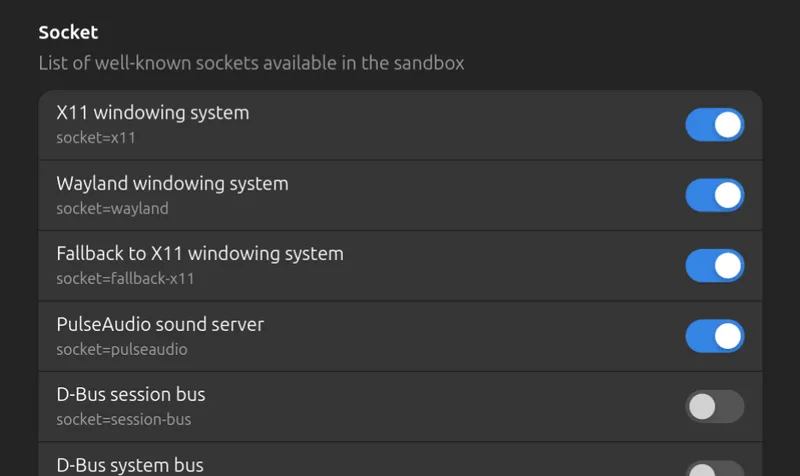Disable the PulseAudio sound server switch
This screenshot has width=800, height=476.
coord(714,336)
